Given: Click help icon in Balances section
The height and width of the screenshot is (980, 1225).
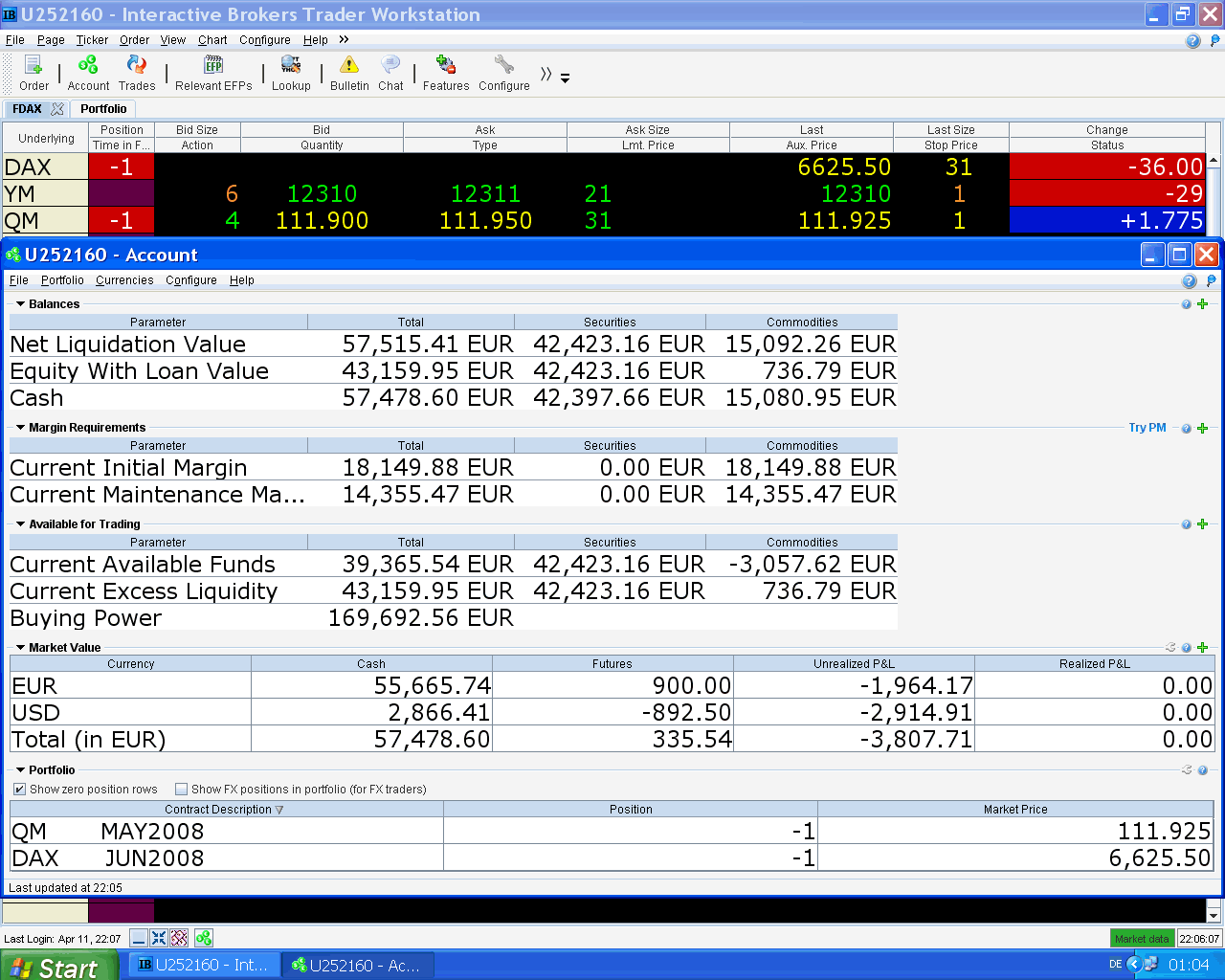Looking at the screenshot, I should tap(1187, 304).
